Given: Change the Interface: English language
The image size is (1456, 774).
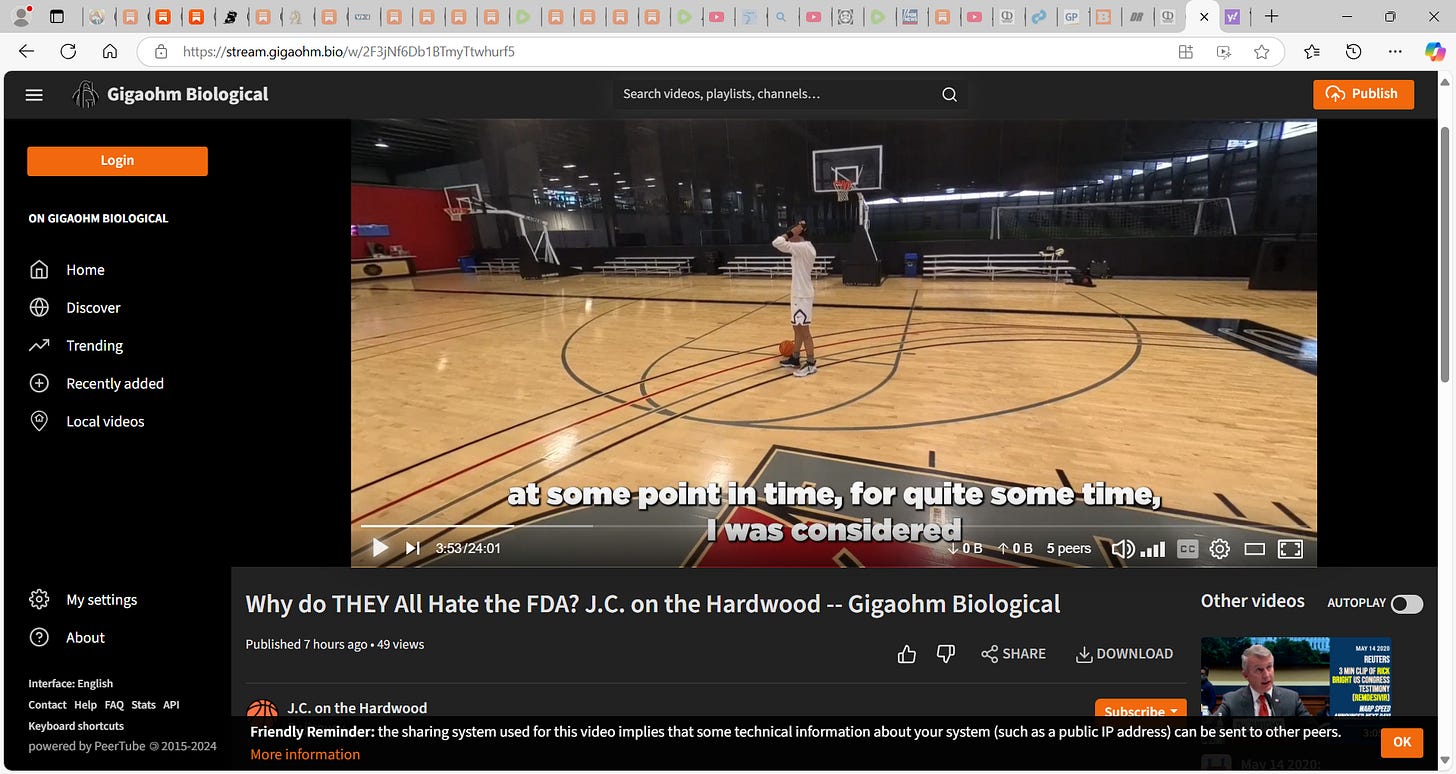Looking at the screenshot, I should [70, 684].
